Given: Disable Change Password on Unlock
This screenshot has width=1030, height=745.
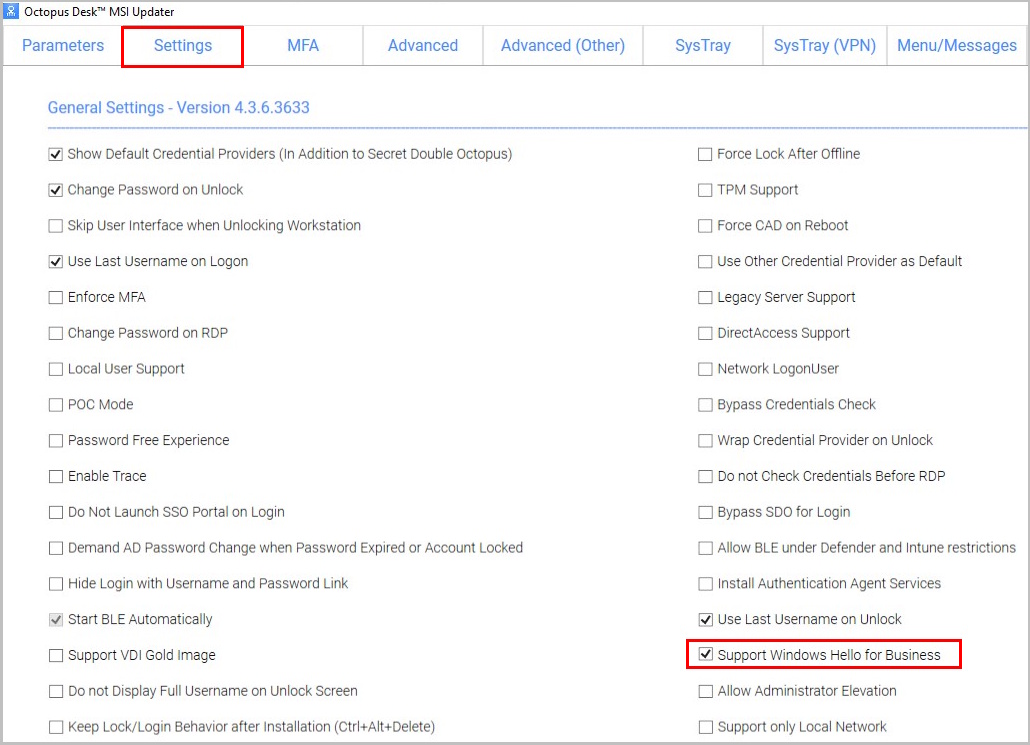Looking at the screenshot, I should click(56, 191).
